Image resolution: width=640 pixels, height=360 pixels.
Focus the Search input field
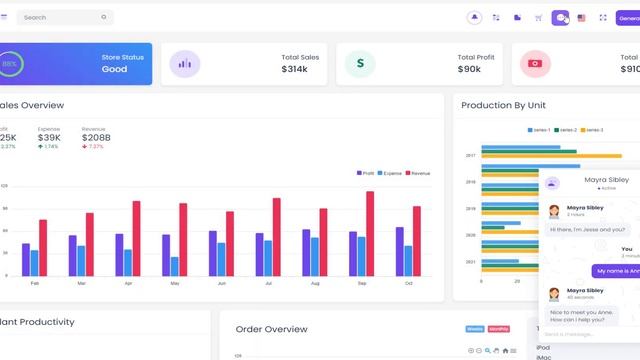pyautogui.click(x=65, y=18)
